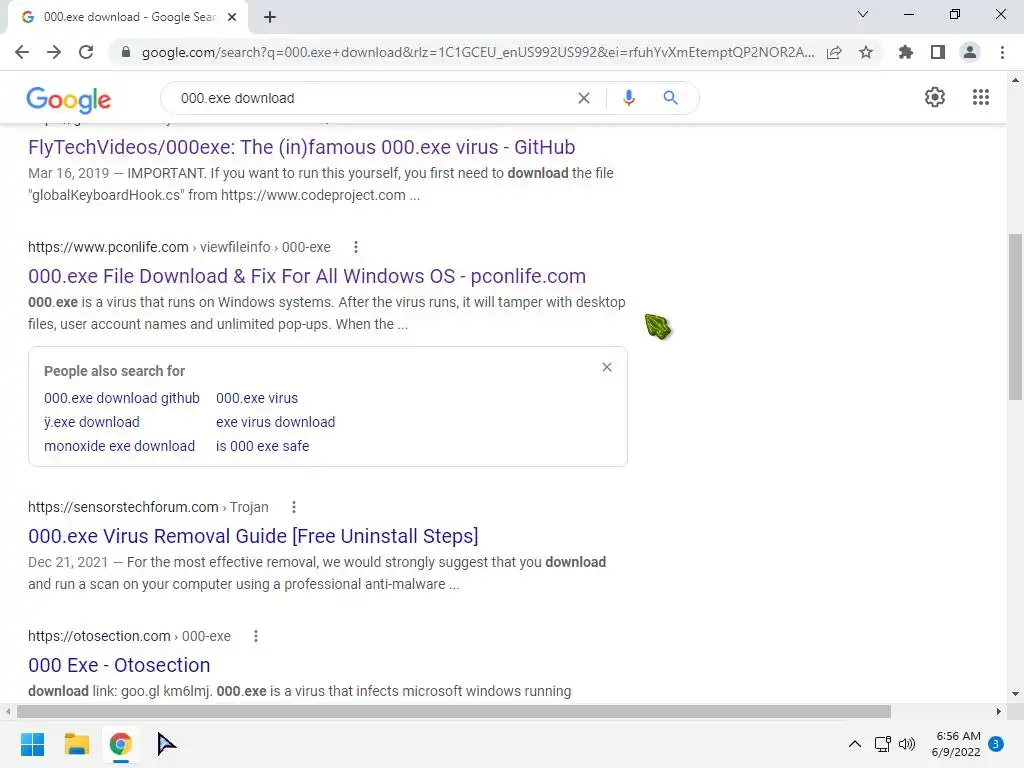Click the scroll-right arrow of the horizontal scrollbar

click(999, 711)
